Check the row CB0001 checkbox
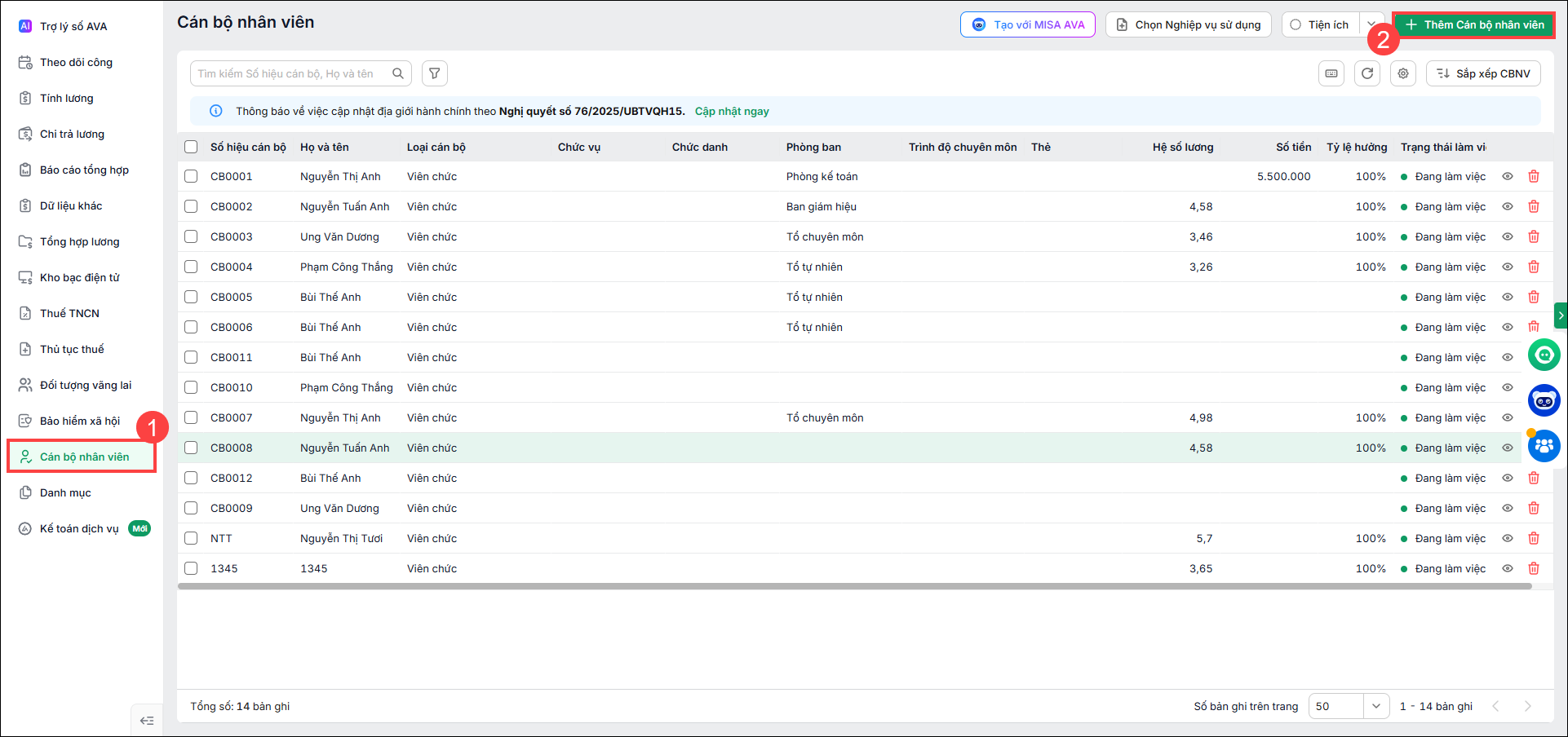 click(191, 176)
